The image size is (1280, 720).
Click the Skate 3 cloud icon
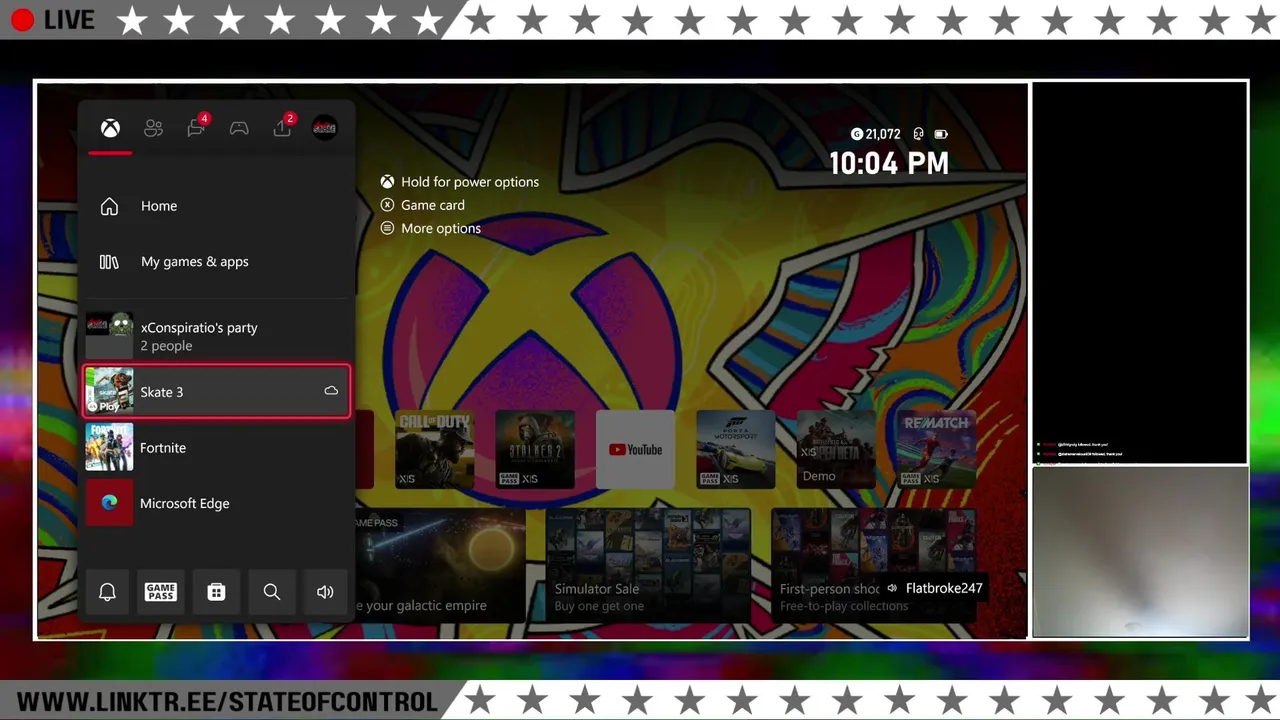pos(331,391)
